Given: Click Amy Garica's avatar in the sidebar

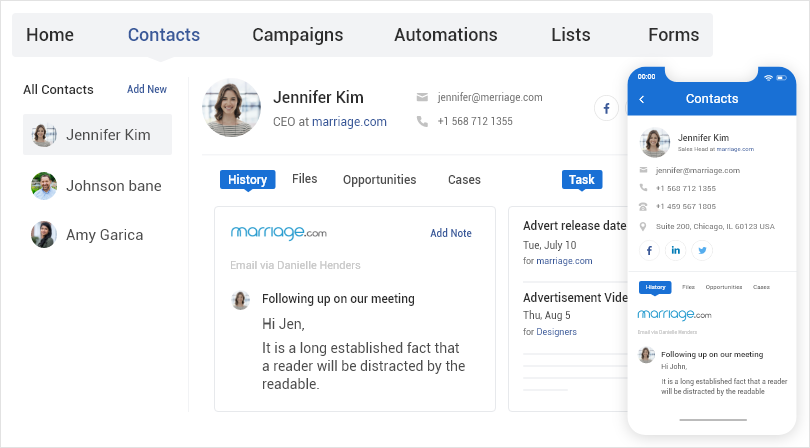Looking at the screenshot, I should [44, 235].
